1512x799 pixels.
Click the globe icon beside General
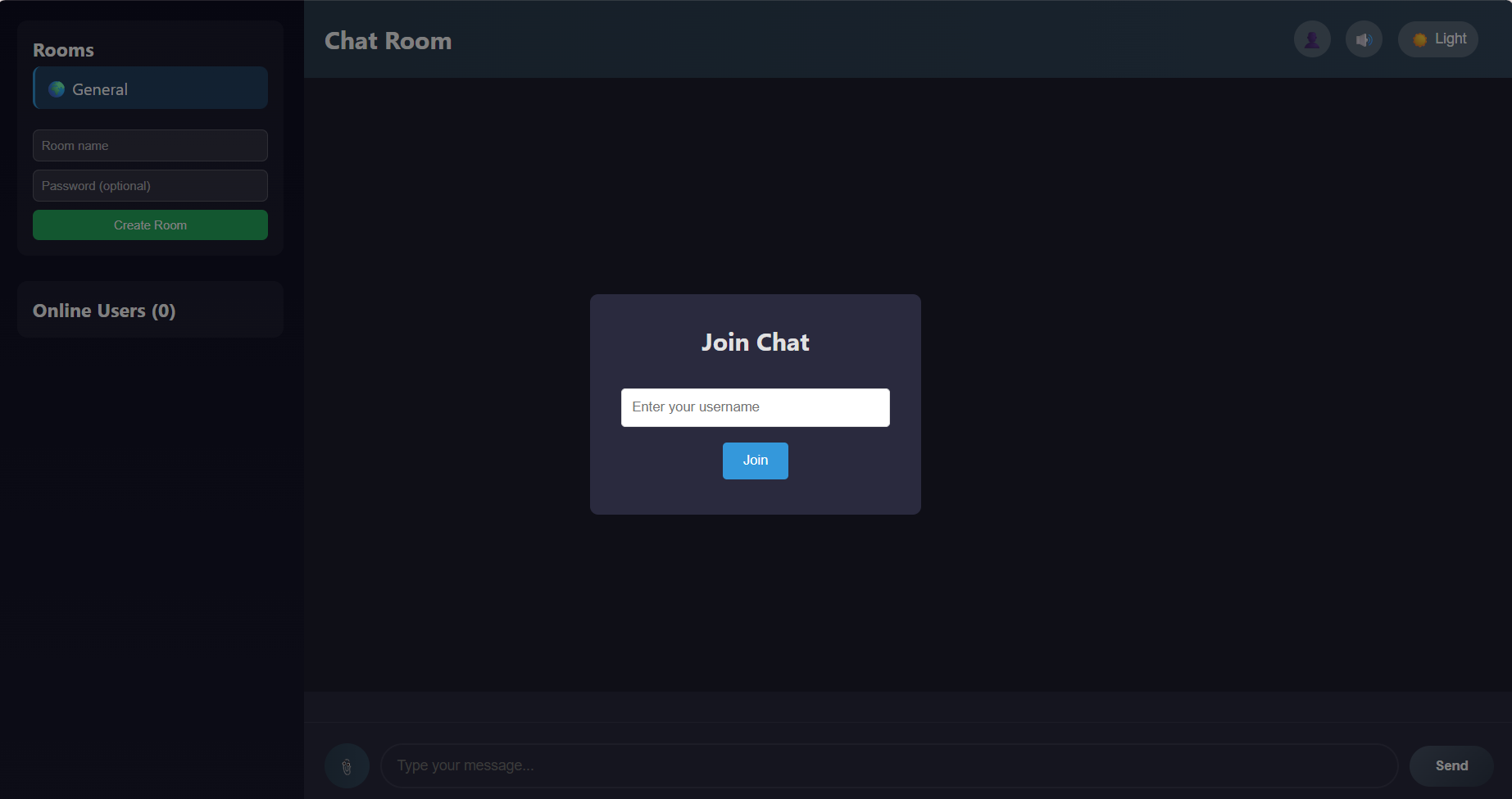(x=57, y=89)
